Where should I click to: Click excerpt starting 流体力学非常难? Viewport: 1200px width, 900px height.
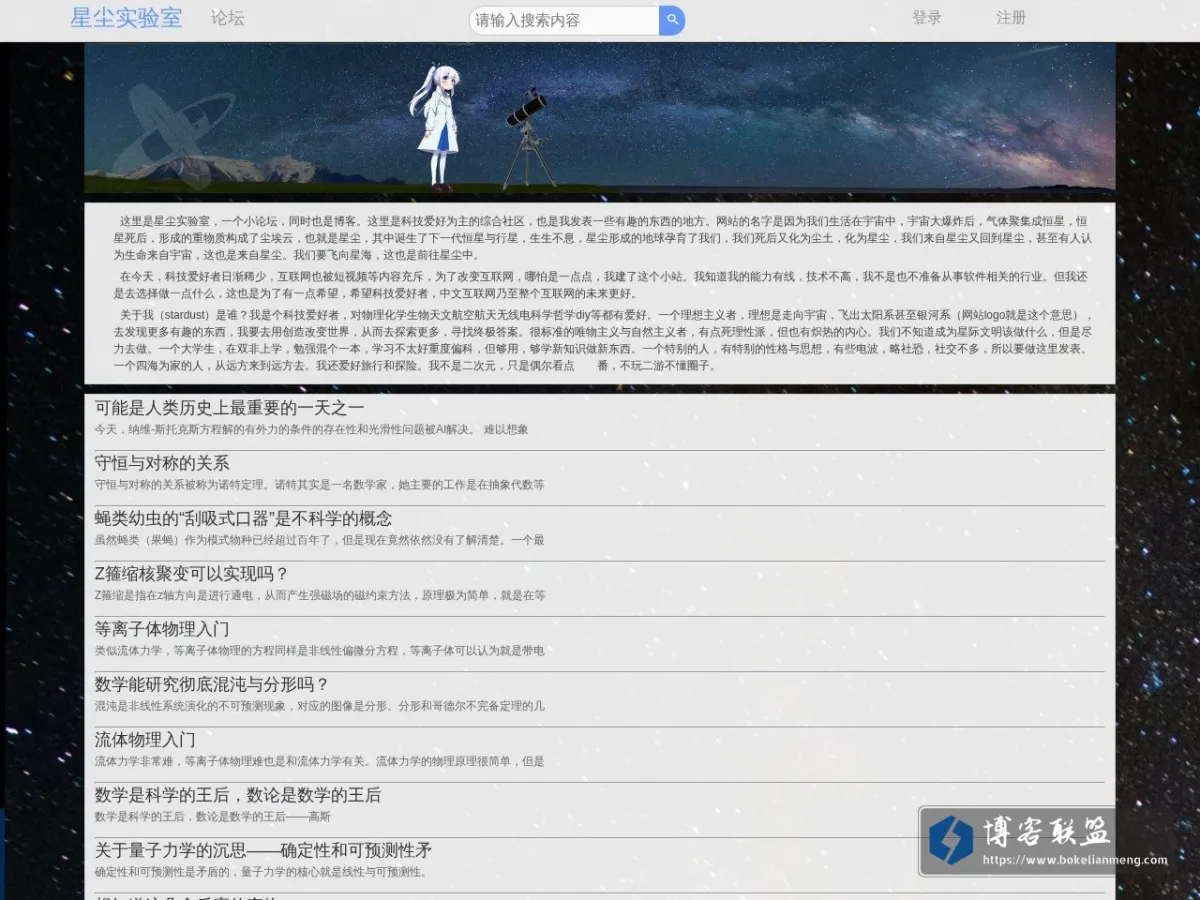click(x=319, y=762)
